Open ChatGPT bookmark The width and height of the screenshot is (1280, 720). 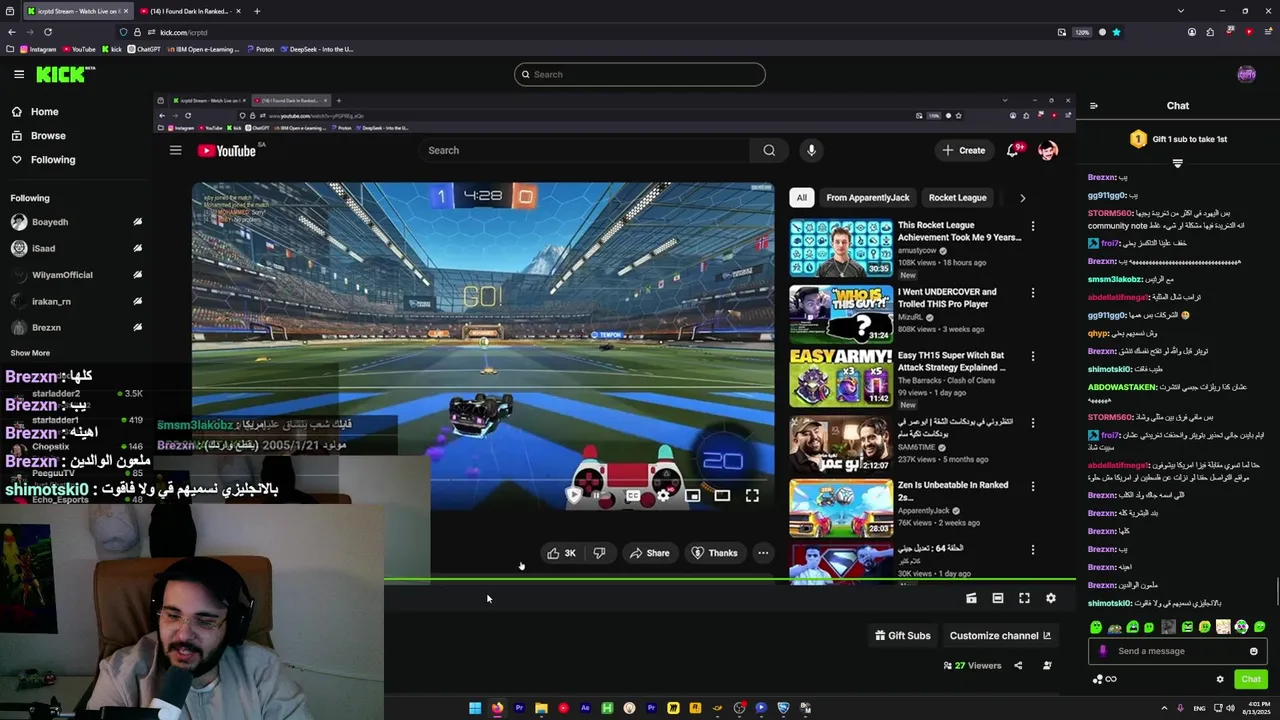143,49
